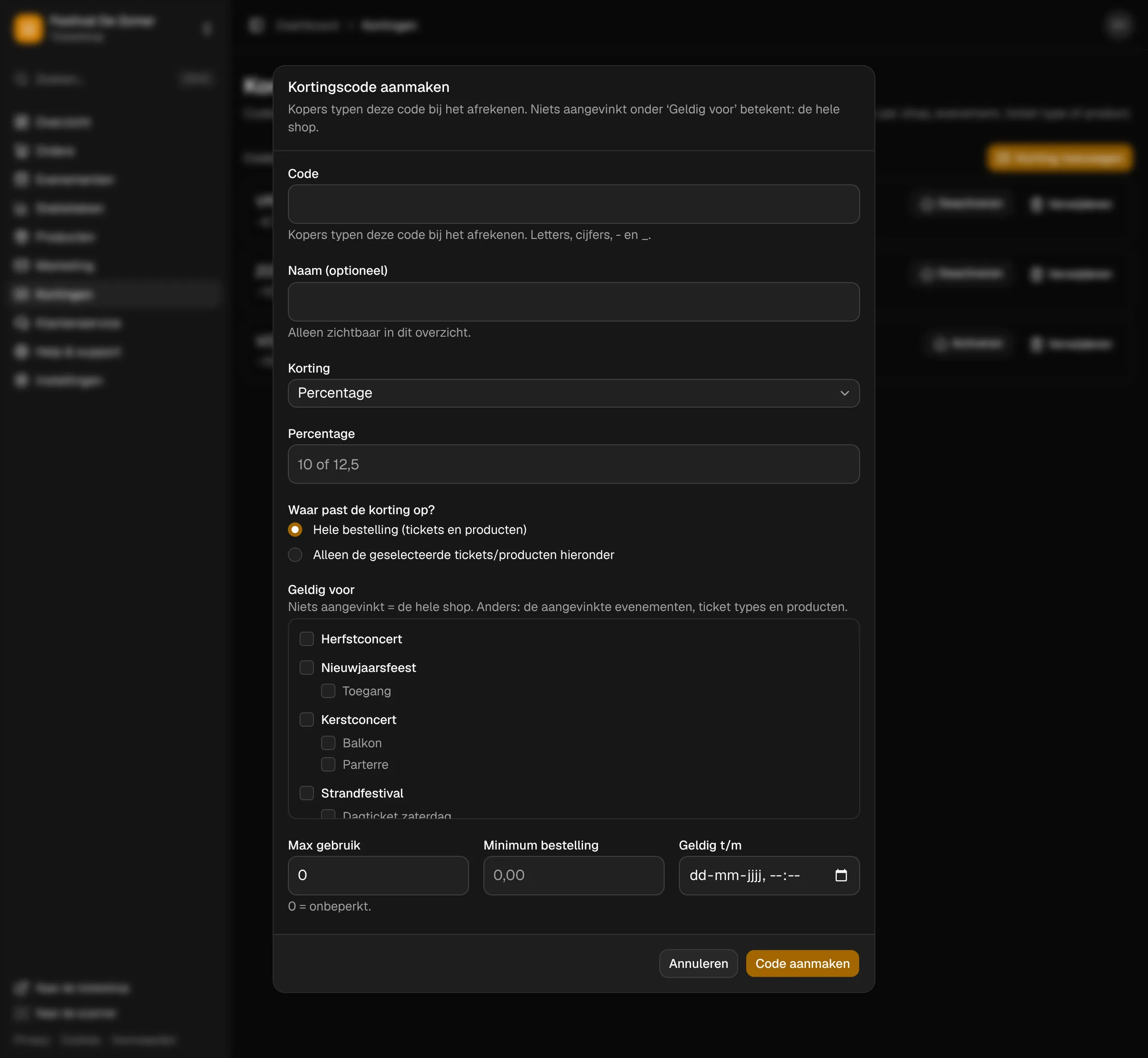The image size is (1148, 1058).
Task: Tick the Toegang ticket checkbox
Action: pyautogui.click(x=328, y=691)
